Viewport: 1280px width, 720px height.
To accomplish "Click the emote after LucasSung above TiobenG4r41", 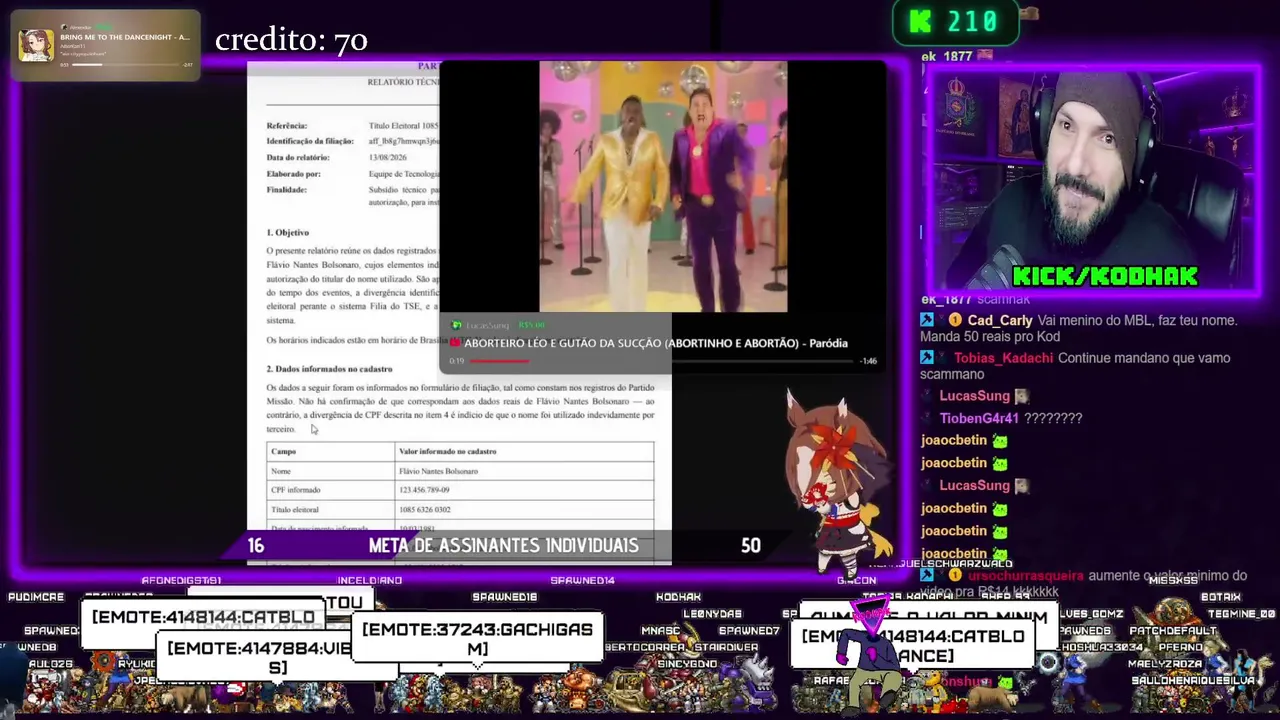I will point(1021,396).
